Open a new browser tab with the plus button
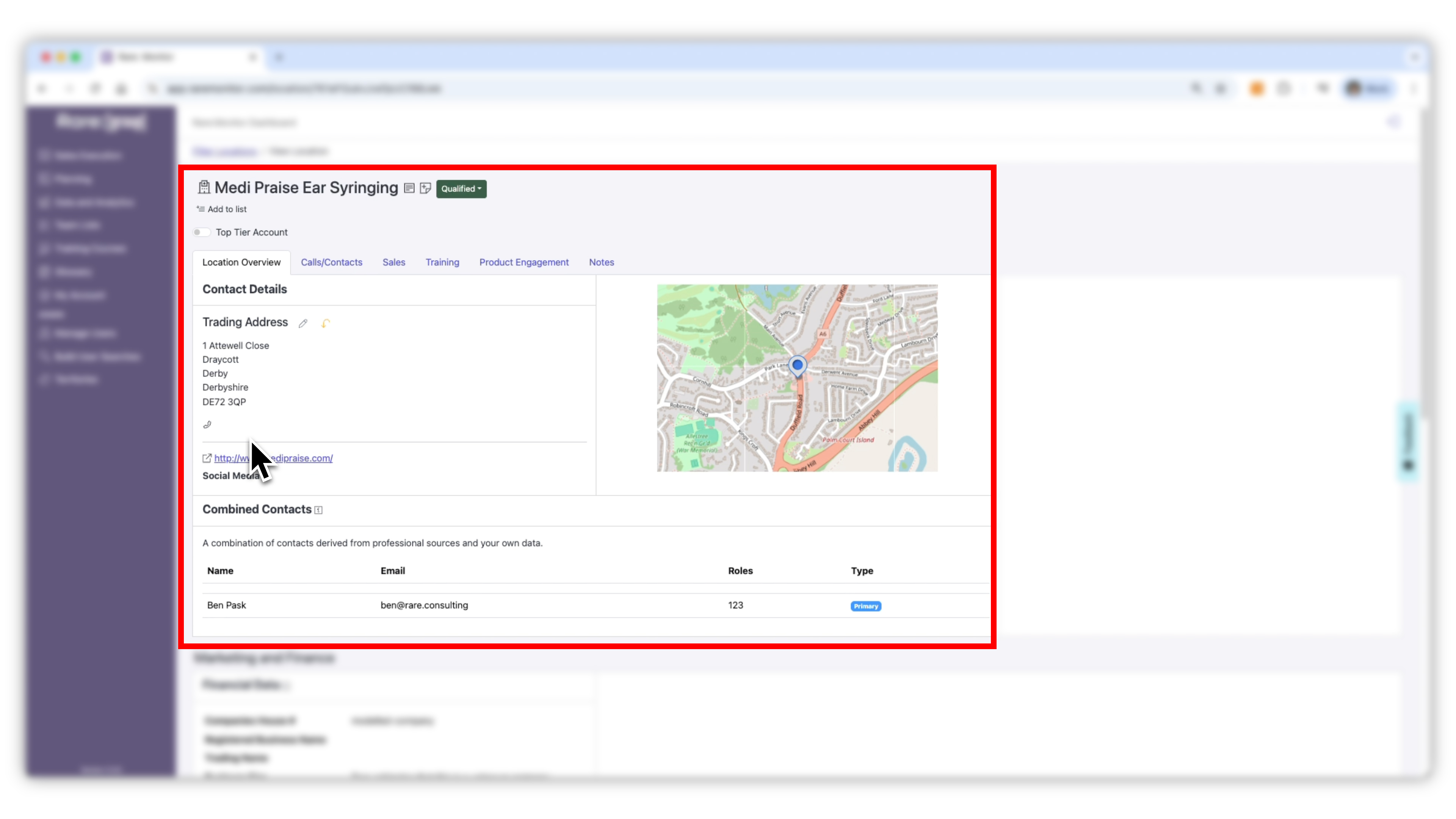1456x819 pixels. point(279,57)
